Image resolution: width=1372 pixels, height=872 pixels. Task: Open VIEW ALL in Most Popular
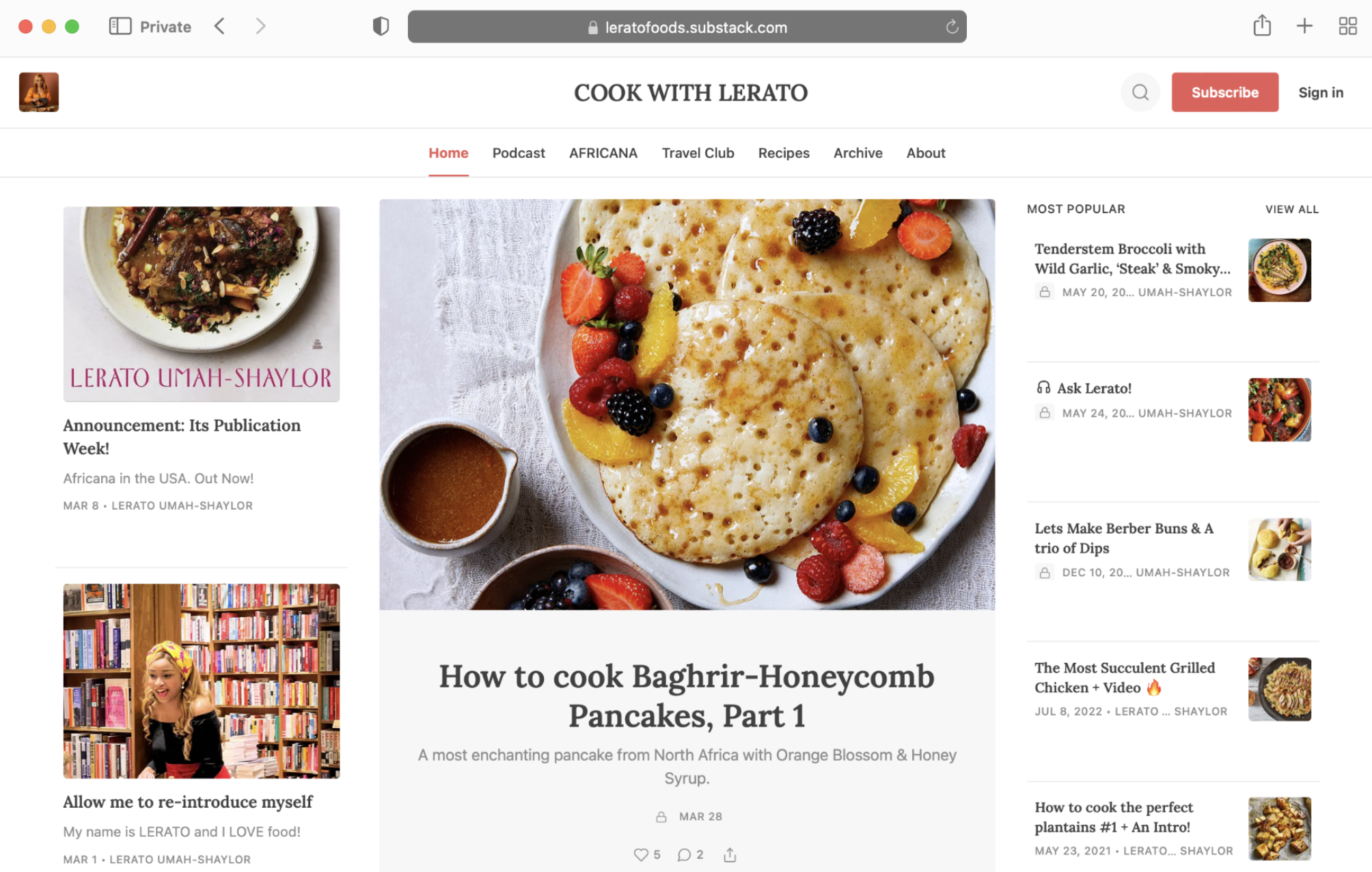(x=1291, y=209)
